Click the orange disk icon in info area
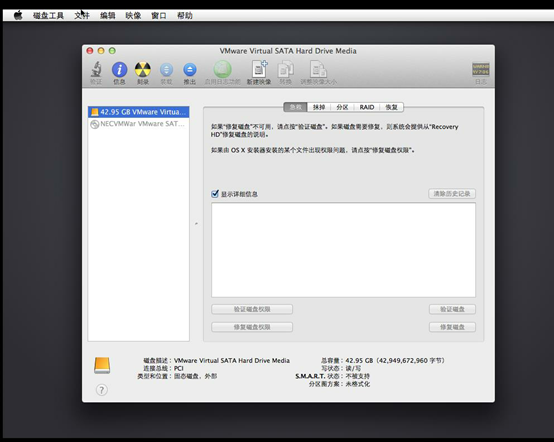554x442 pixels. pyautogui.click(x=102, y=365)
